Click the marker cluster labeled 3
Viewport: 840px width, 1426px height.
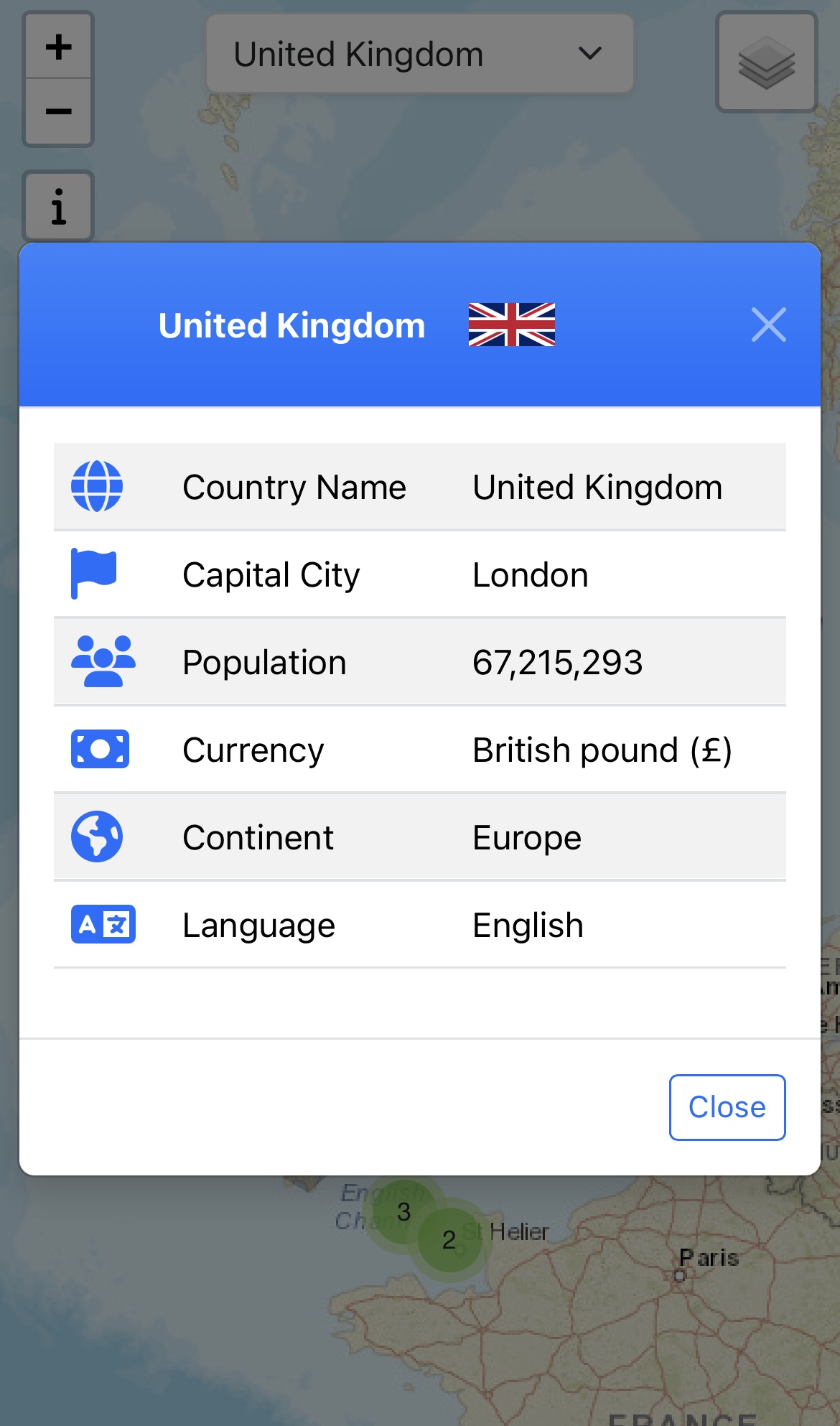[403, 1212]
